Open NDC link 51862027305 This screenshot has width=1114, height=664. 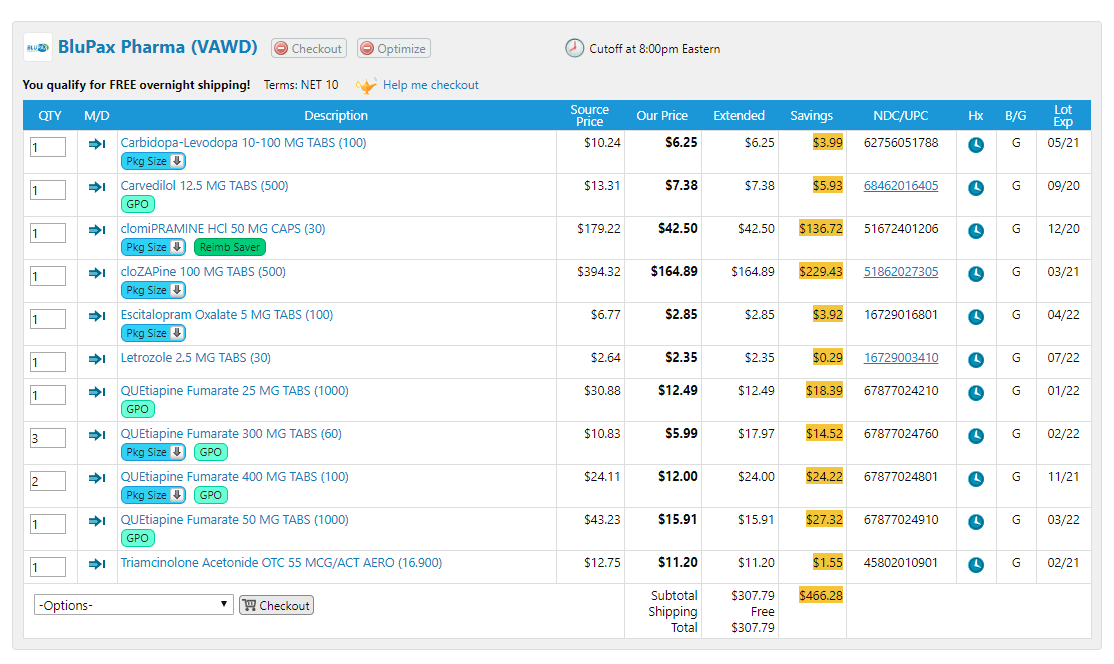pos(901,271)
